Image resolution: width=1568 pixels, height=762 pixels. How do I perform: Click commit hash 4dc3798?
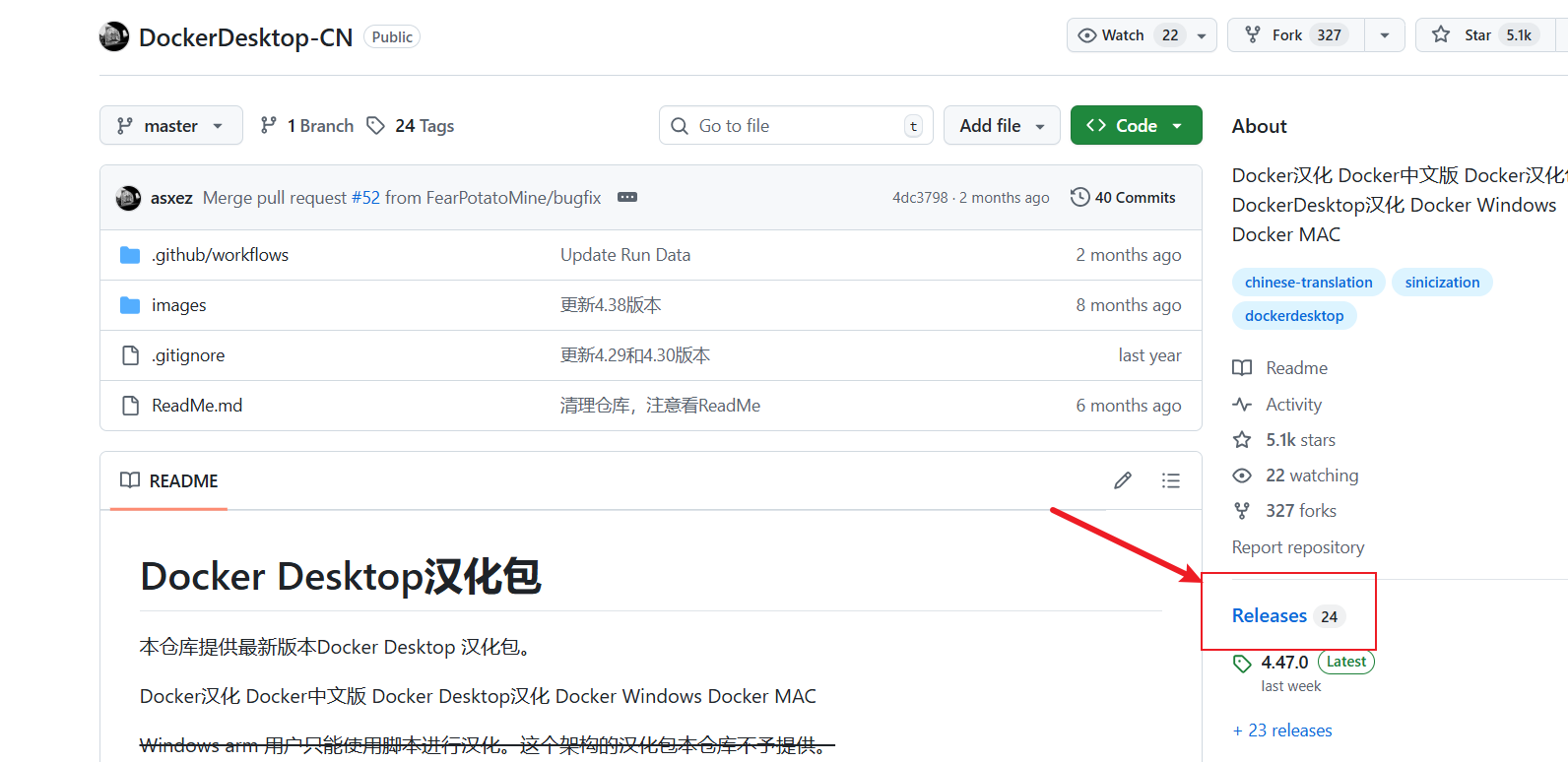[x=920, y=198]
